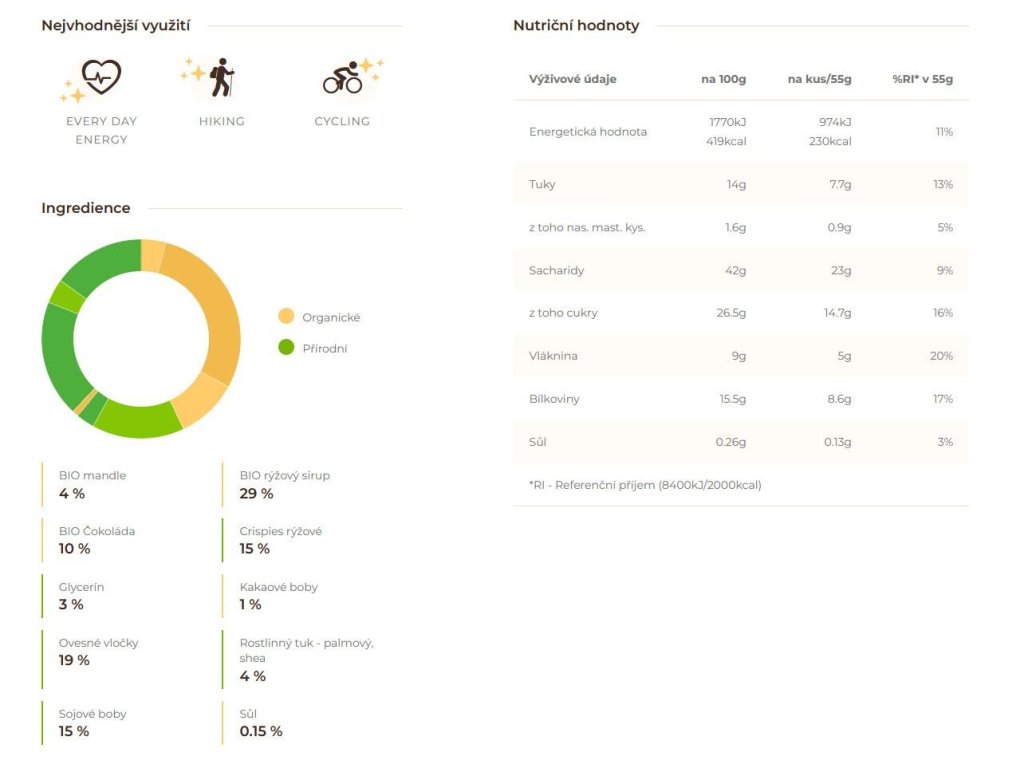Select the Organické legend label
Image resolution: width=1024 pixels, height=768 pixels.
click(x=331, y=317)
